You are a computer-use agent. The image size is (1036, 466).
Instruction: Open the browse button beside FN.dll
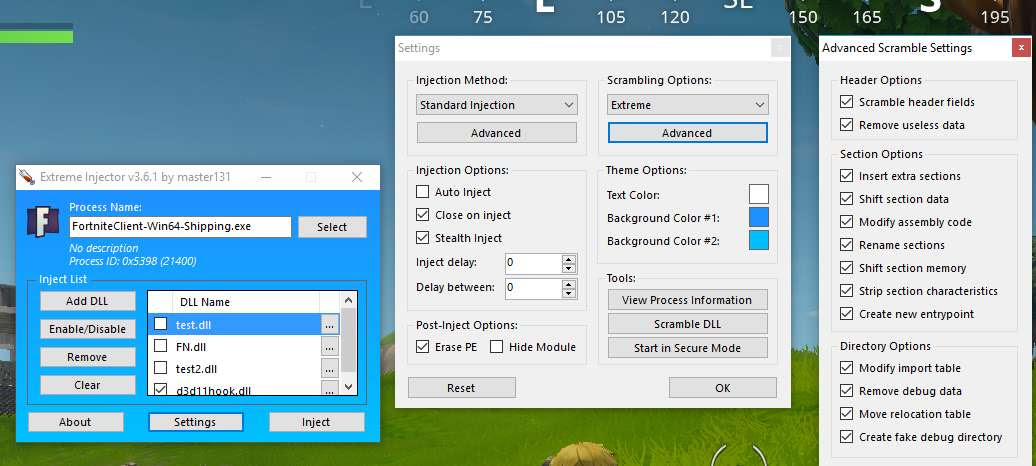point(330,346)
